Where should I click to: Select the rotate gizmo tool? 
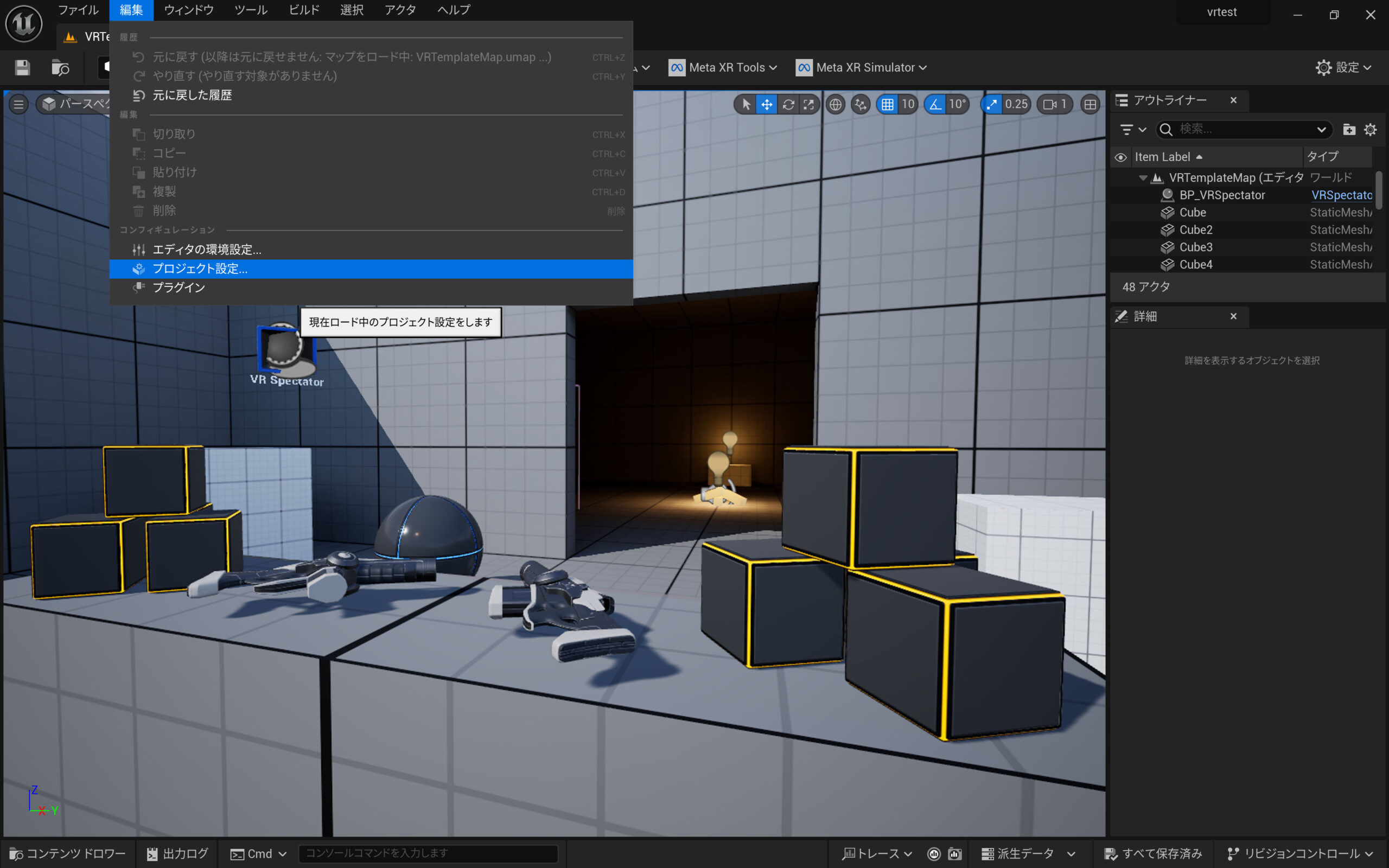(788, 105)
